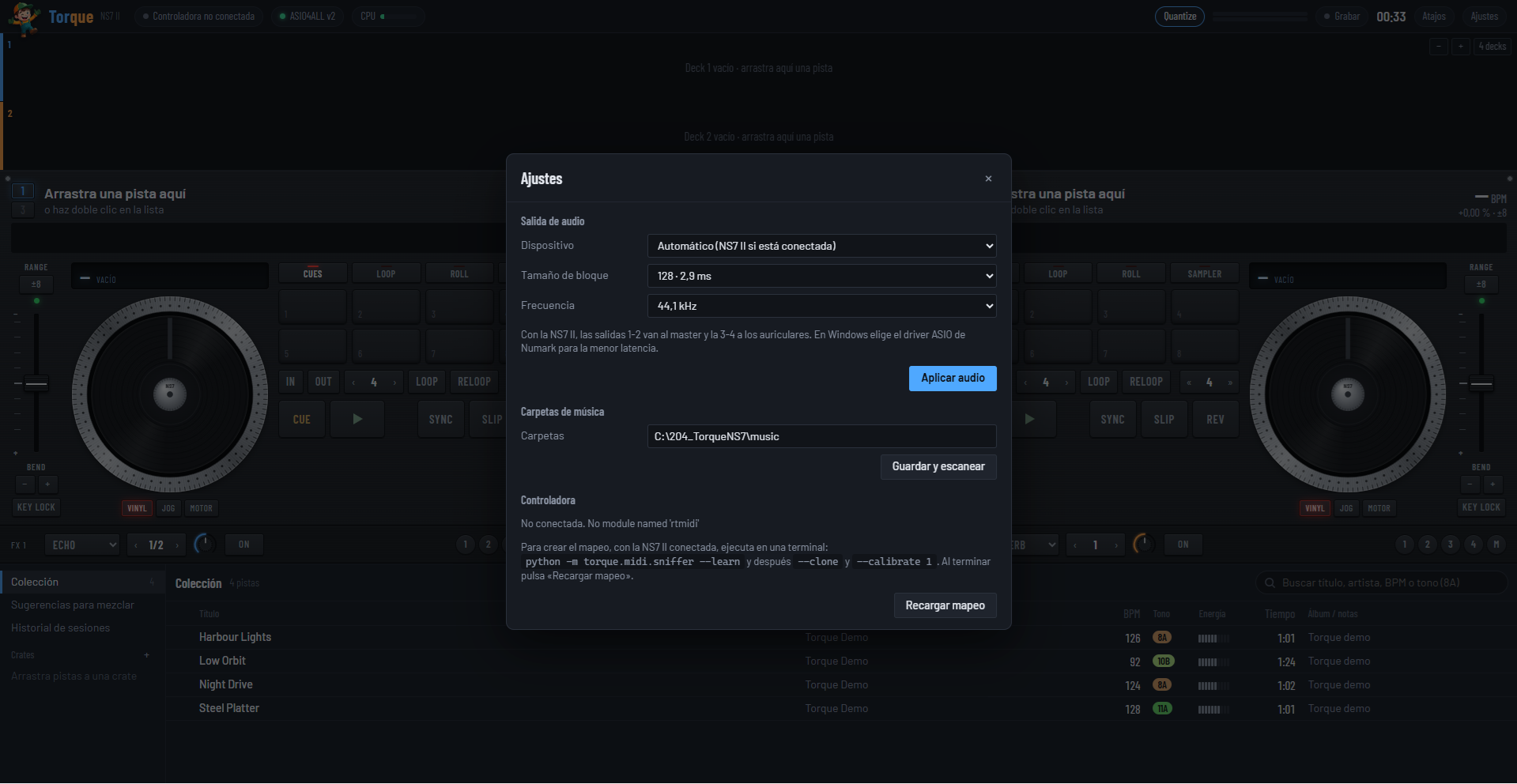Increase FX 1 beat value from 1/2
The image size is (1517, 784).
click(177, 545)
